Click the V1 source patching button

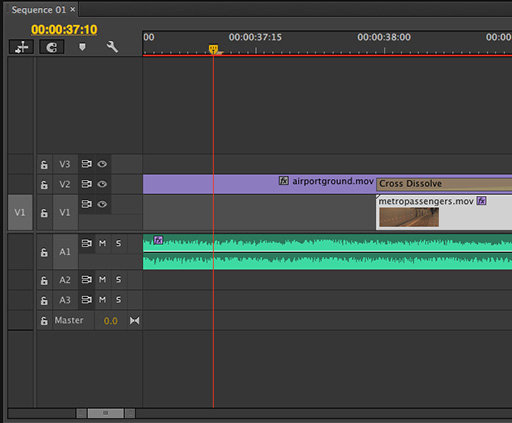(x=20, y=212)
